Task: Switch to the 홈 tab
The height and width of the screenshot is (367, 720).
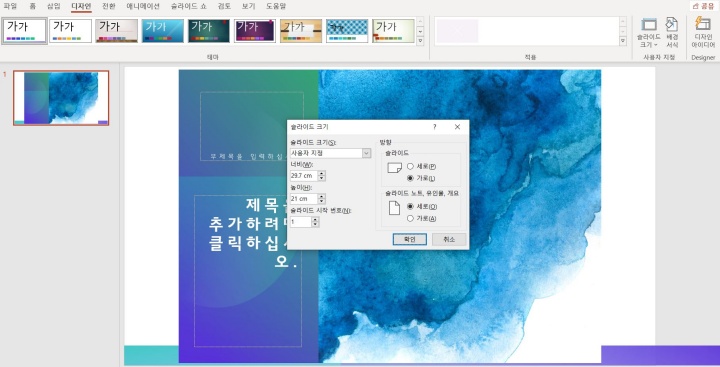Action: pos(33,6)
